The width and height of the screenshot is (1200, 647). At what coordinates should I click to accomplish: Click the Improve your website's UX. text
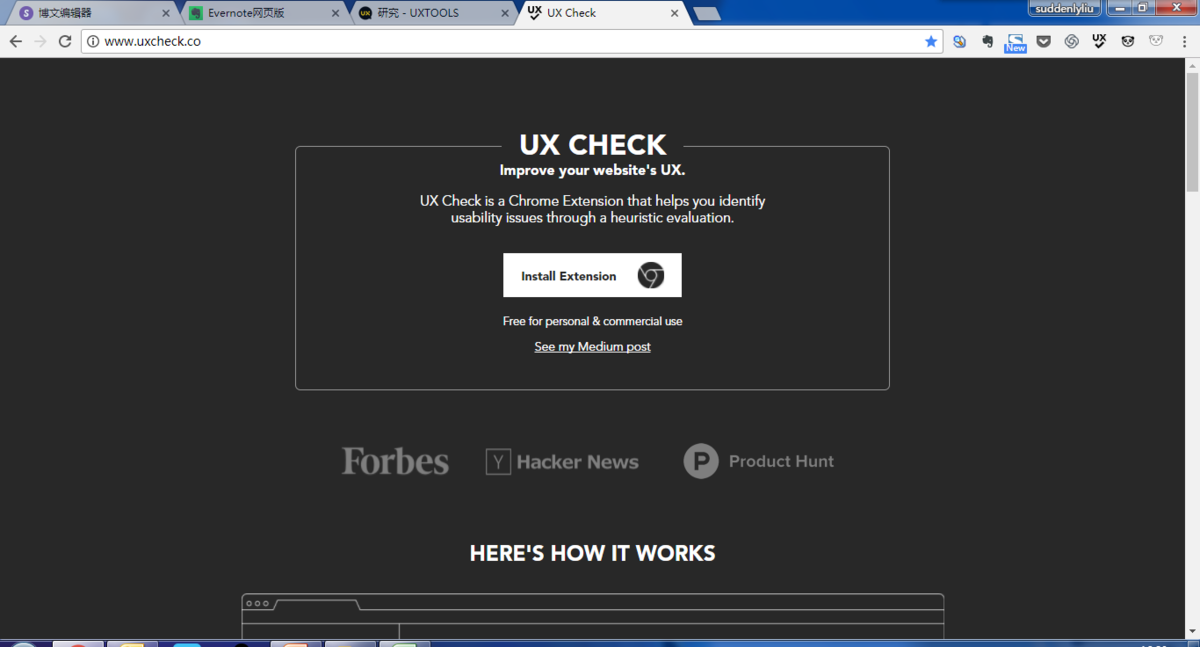[x=592, y=170]
